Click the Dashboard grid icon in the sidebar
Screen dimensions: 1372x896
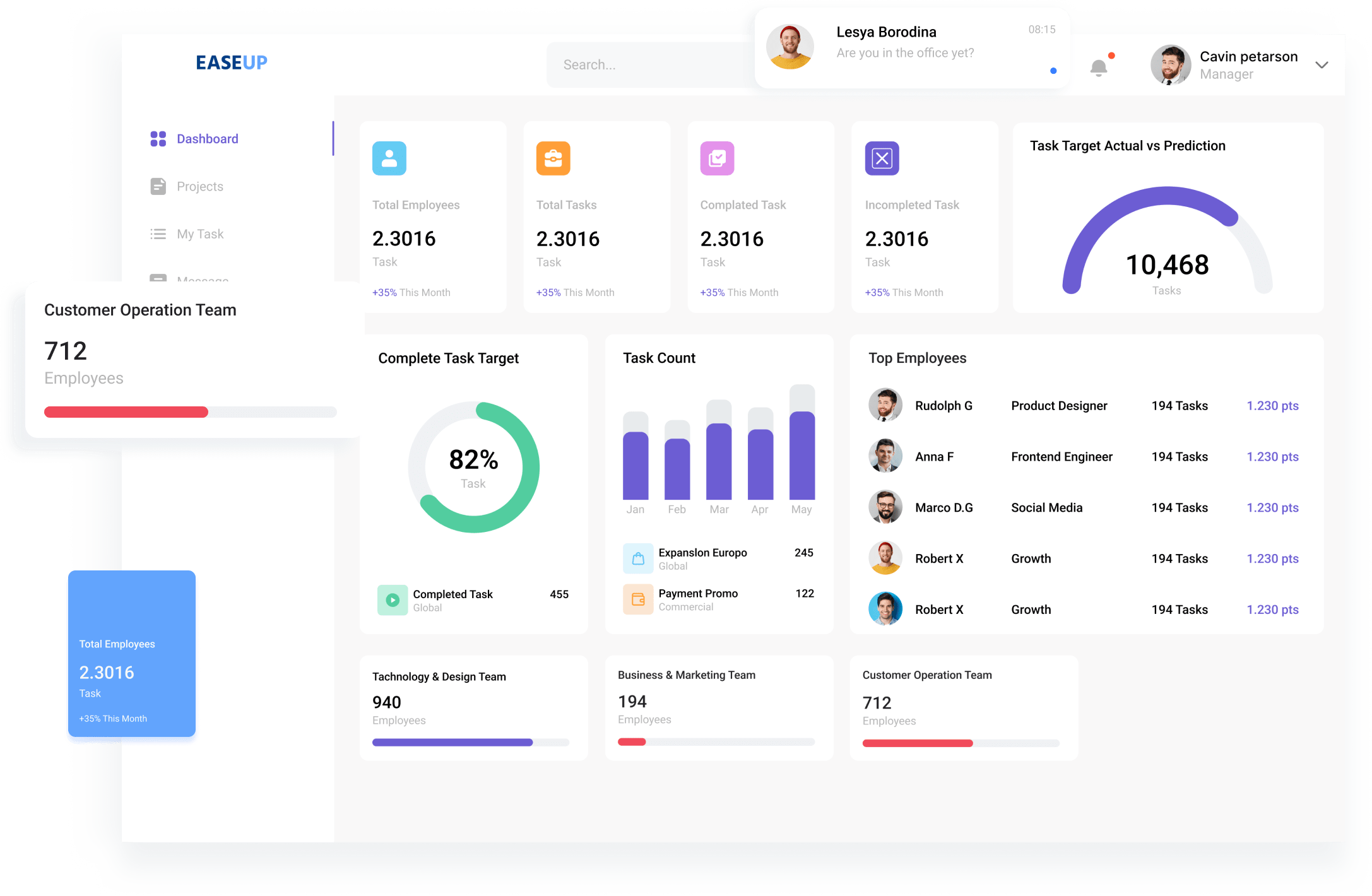coord(158,139)
